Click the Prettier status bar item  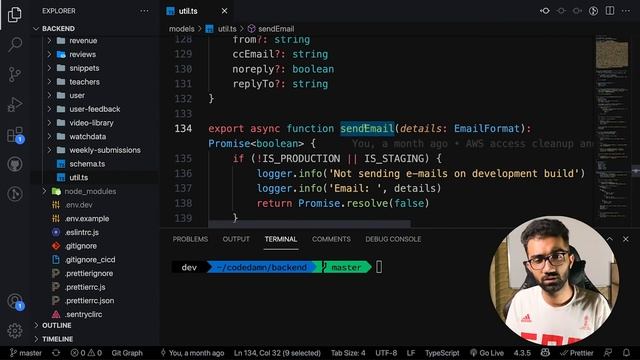pyautogui.click(x=577, y=353)
